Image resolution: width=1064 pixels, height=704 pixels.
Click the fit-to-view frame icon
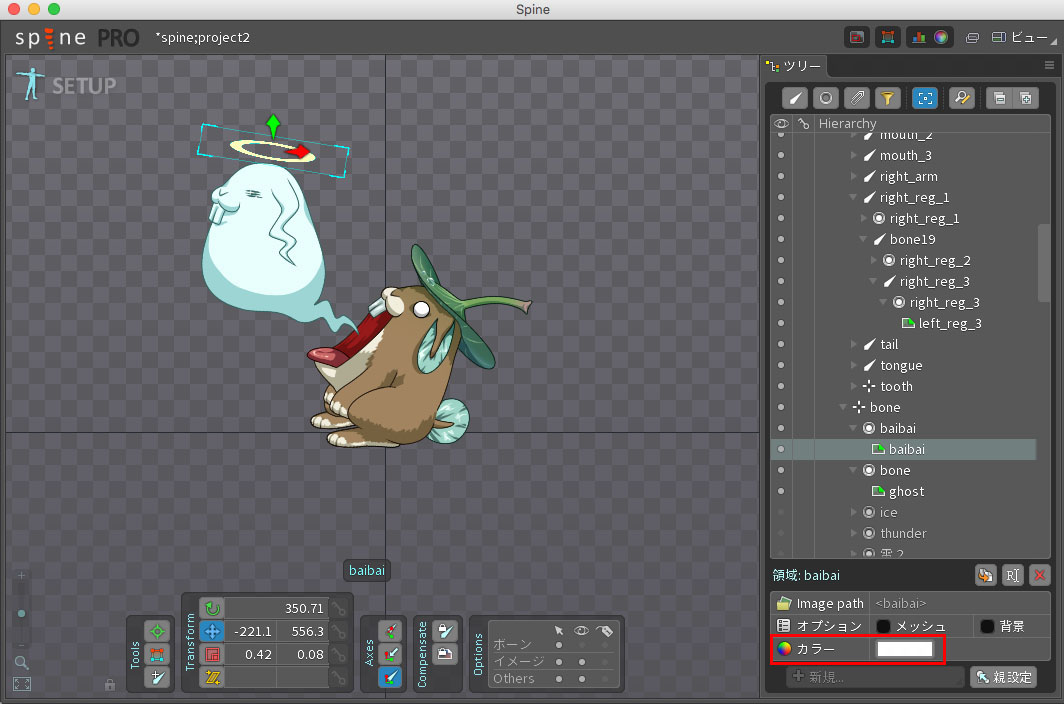coord(22,684)
